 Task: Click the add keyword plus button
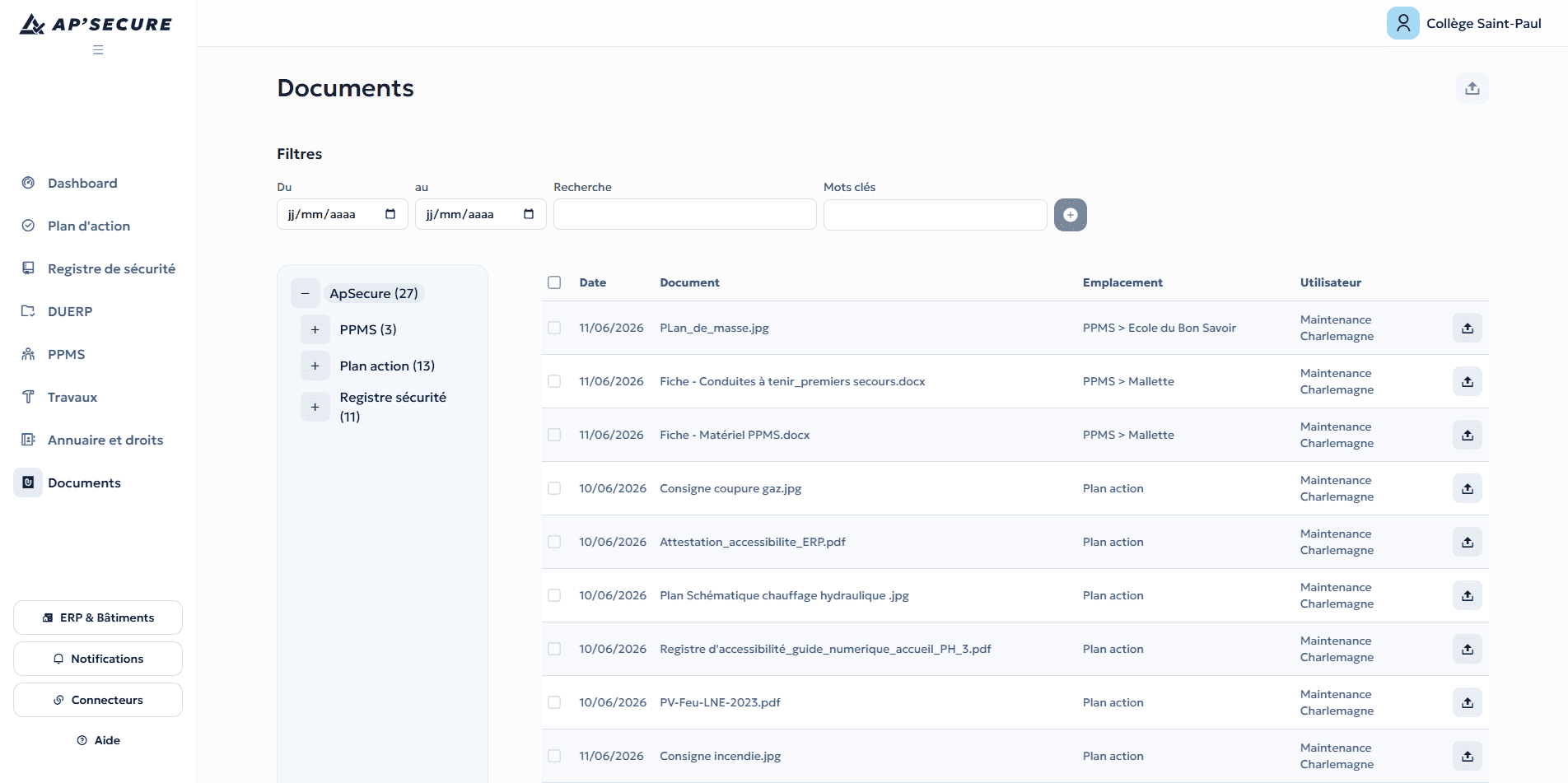[x=1070, y=215]
